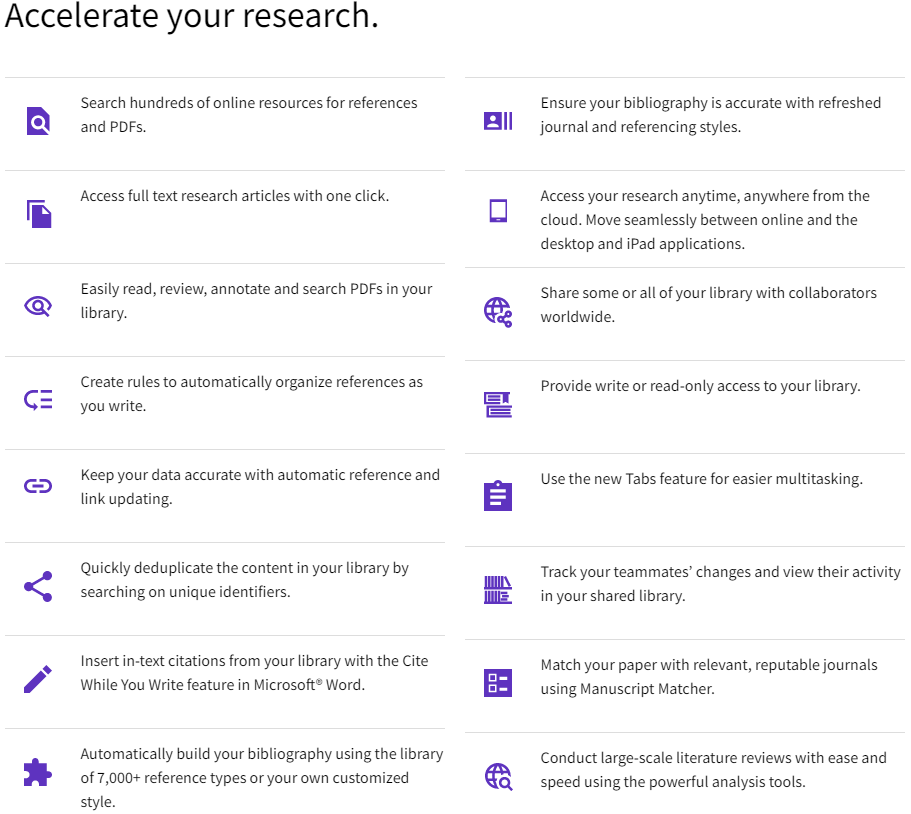This screenshot has height=814, width=911.
Task: Click the pencil Cite While You Write icon
Action: (x=38, y=680)
